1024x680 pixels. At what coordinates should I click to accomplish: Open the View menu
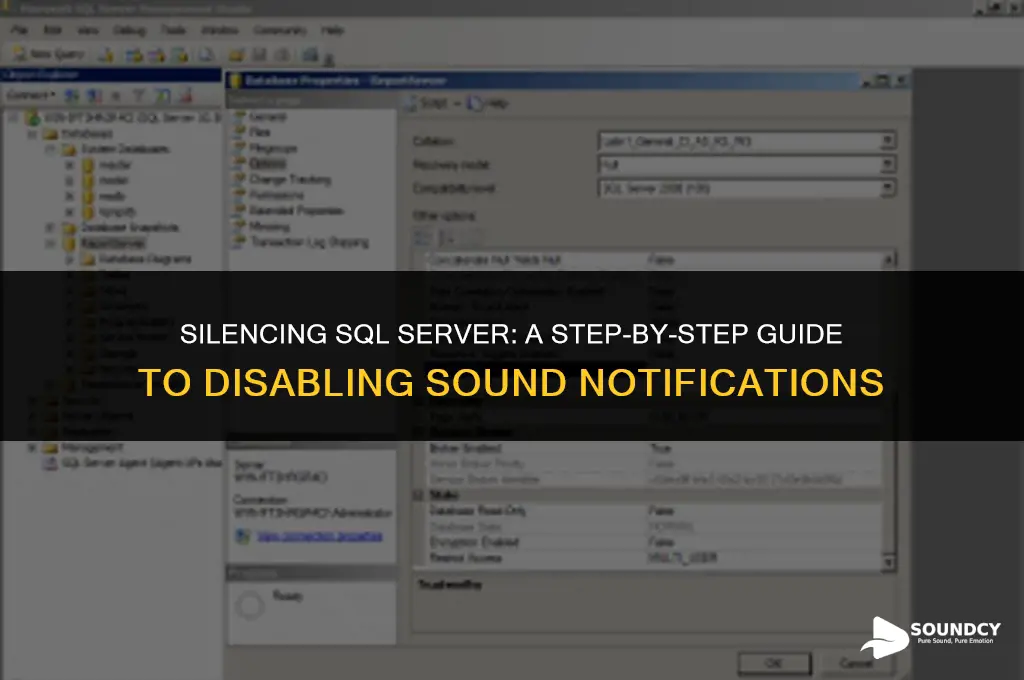pos(88,30)
